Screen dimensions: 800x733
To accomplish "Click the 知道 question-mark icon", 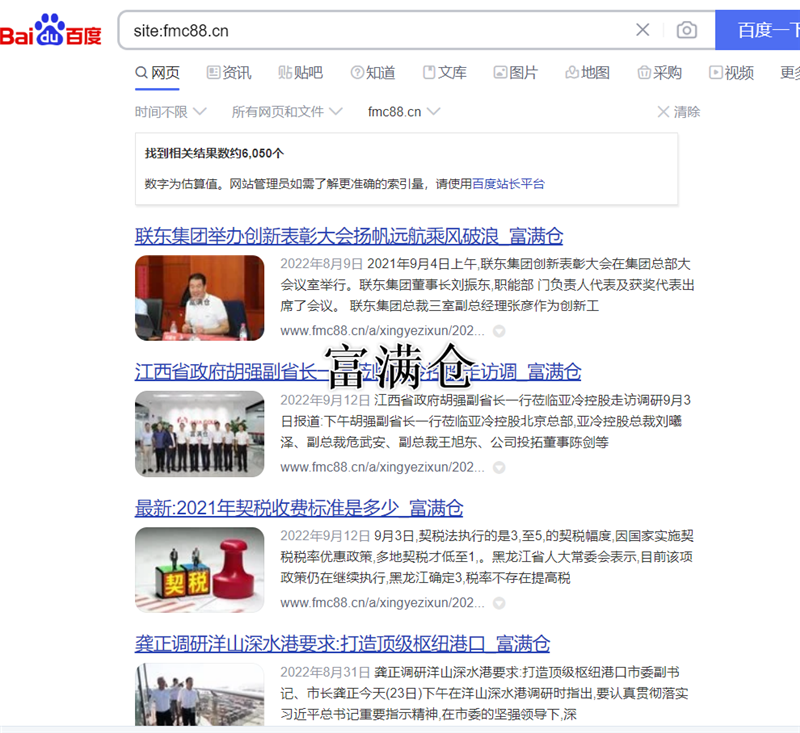I will (357, 72).
